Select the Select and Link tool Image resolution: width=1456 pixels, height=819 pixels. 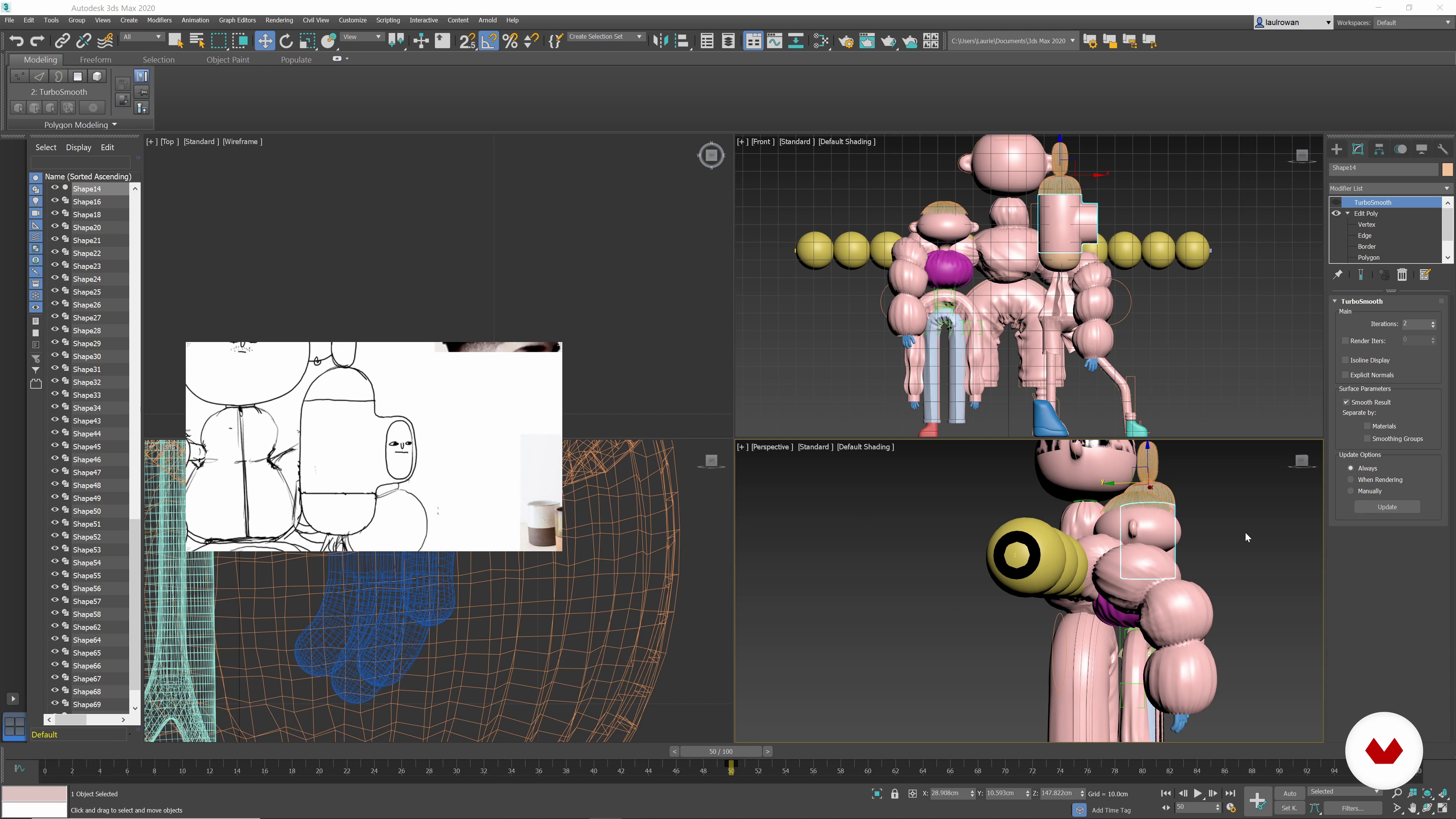point(62,41)
